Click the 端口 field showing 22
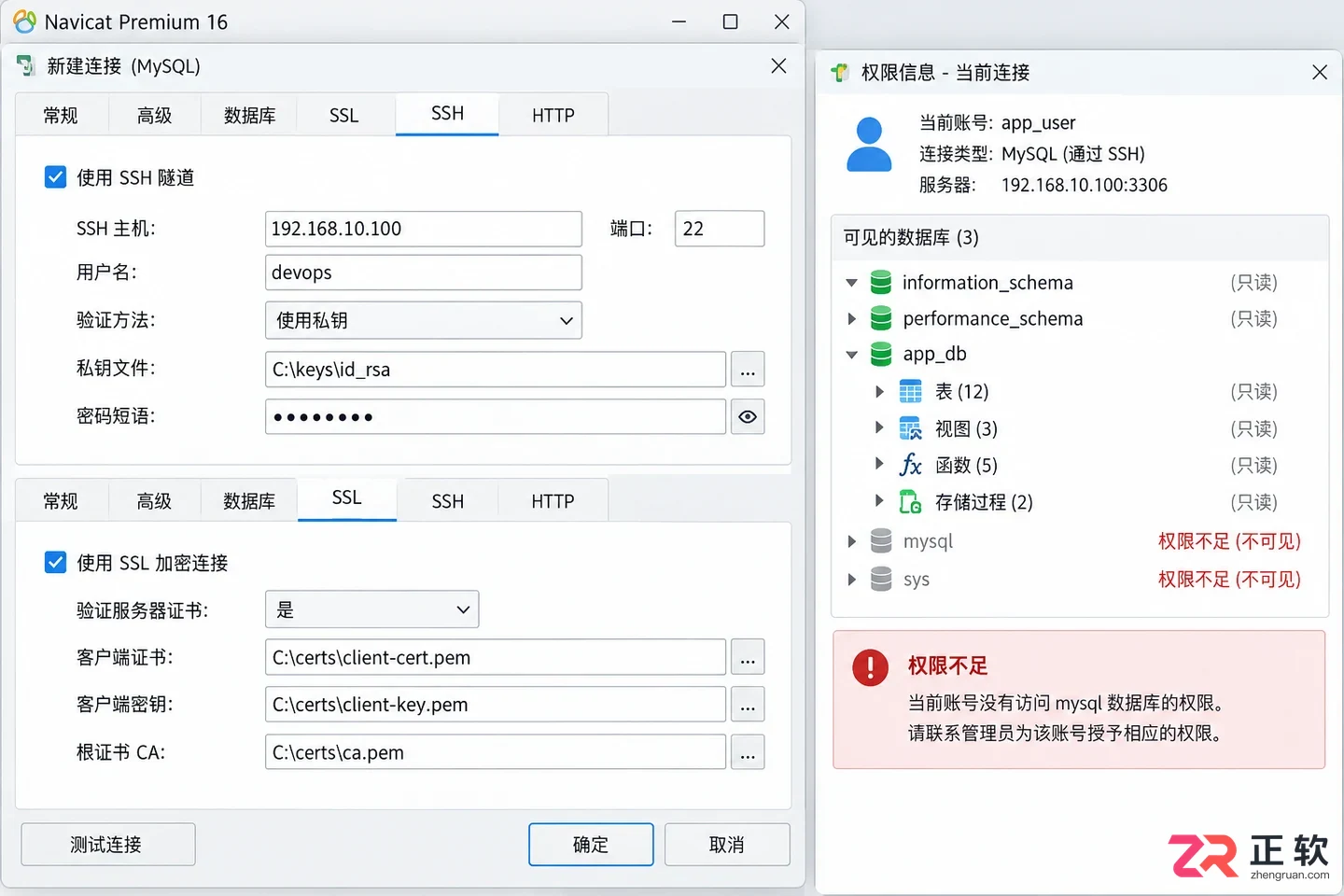 pos(720,229)
